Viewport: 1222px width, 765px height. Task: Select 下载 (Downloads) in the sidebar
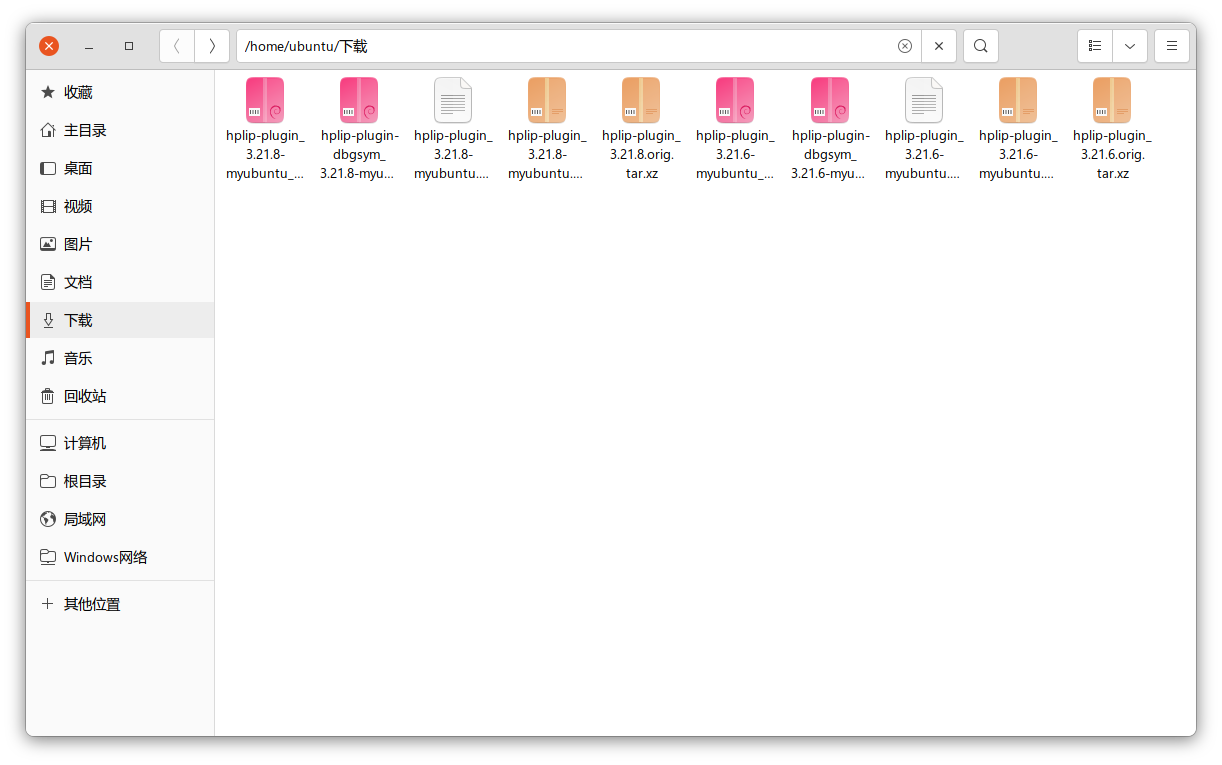[120, 320]
